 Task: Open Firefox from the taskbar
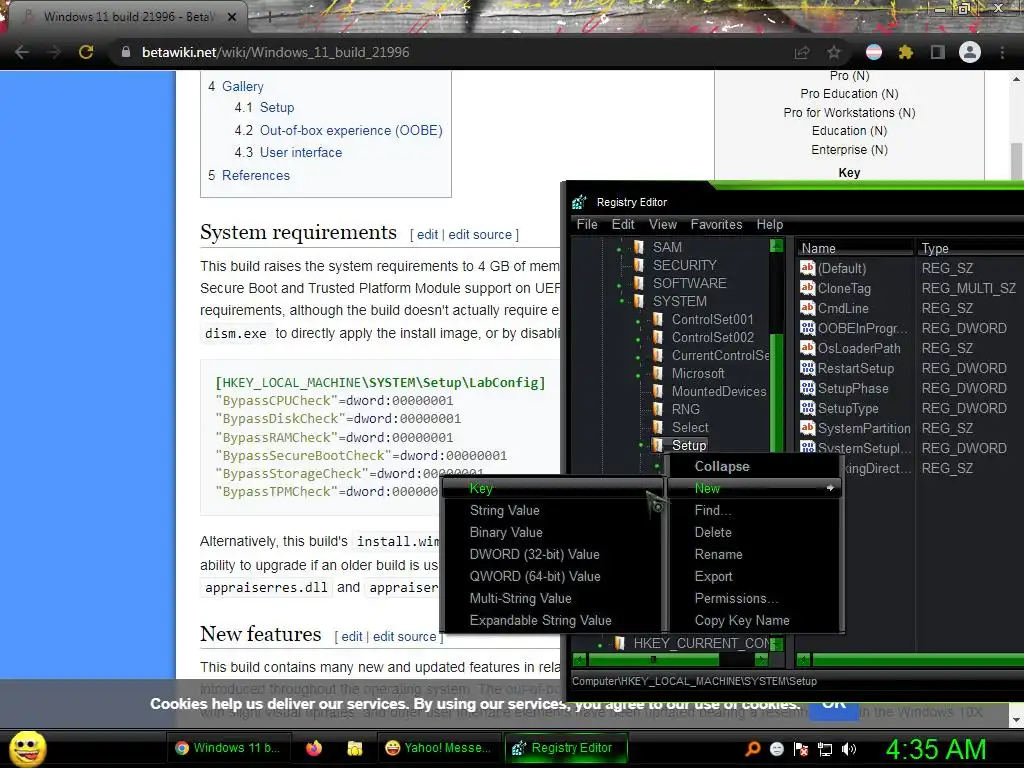click(314, 748)
